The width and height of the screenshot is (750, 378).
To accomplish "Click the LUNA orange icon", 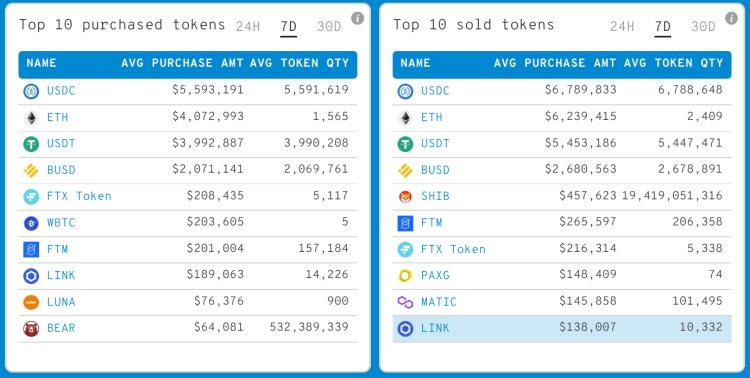I will click(x=31, y=302).
